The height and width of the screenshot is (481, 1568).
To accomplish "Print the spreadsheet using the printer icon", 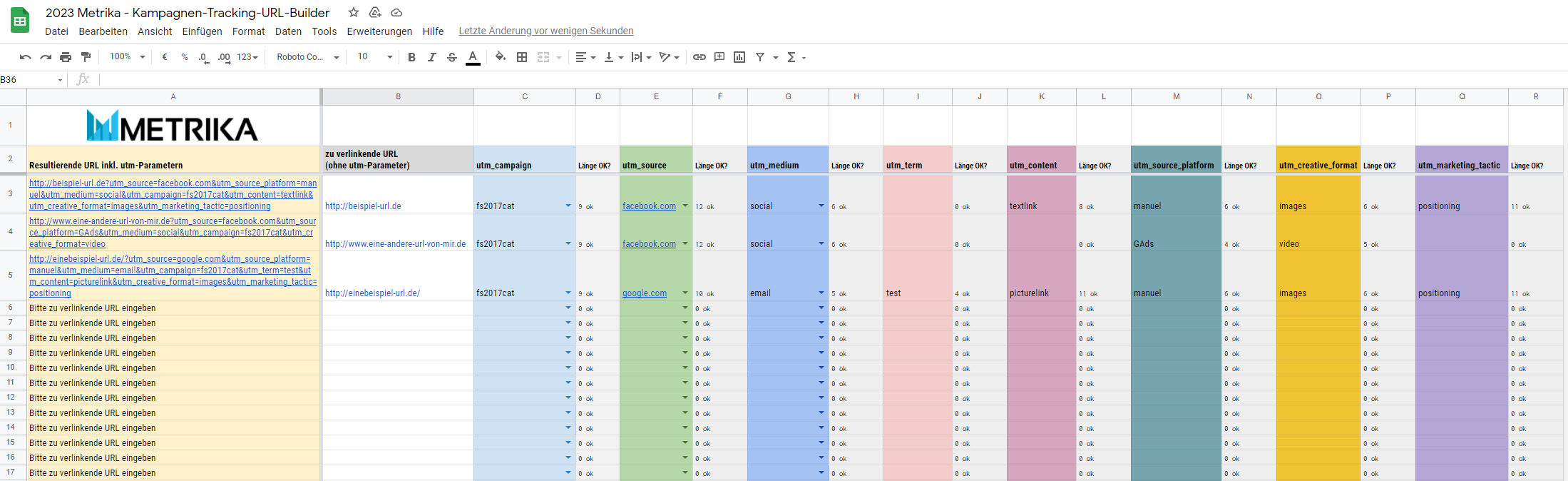I will (66, 57).
